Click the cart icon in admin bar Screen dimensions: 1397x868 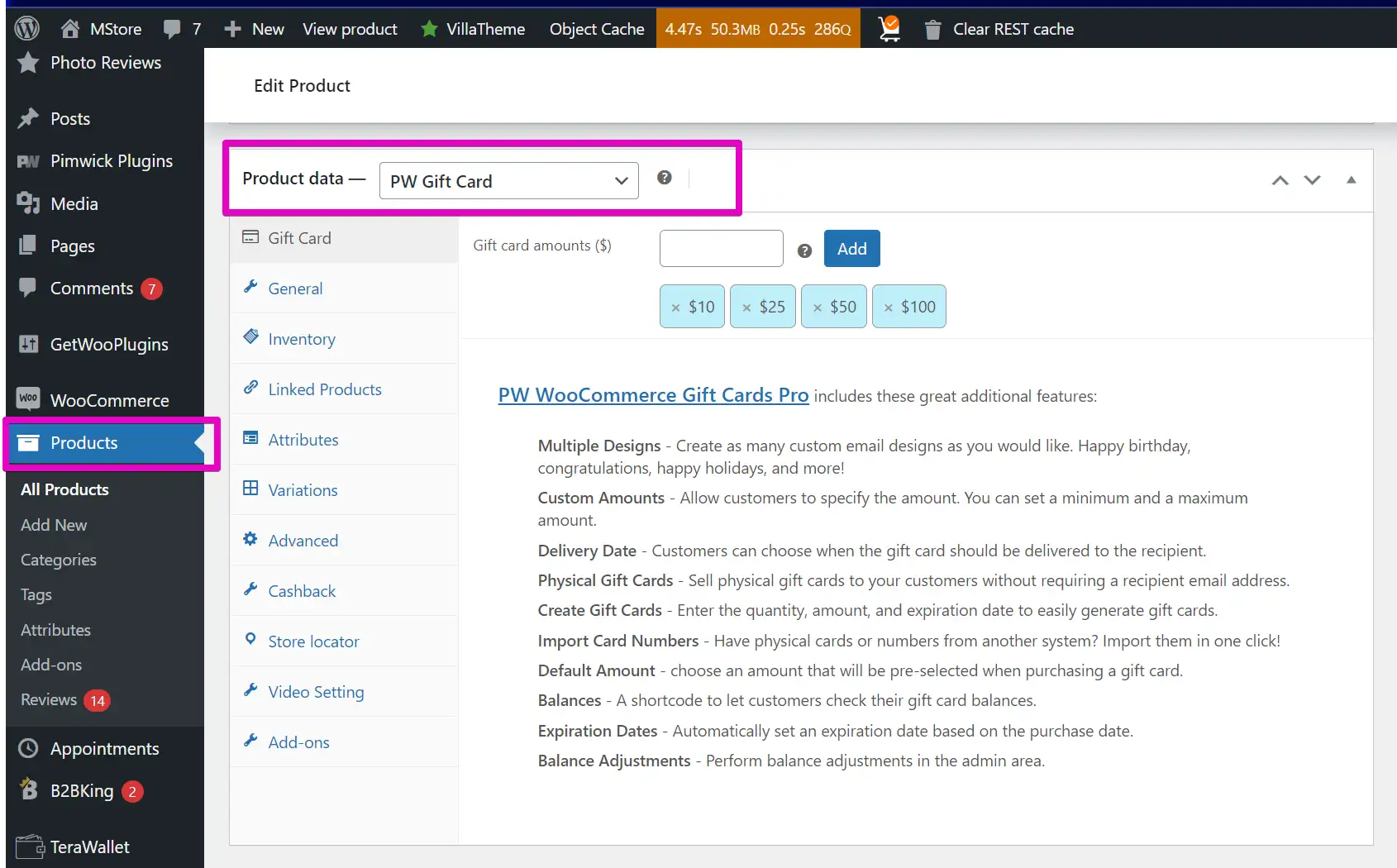[x=889, y=29]
